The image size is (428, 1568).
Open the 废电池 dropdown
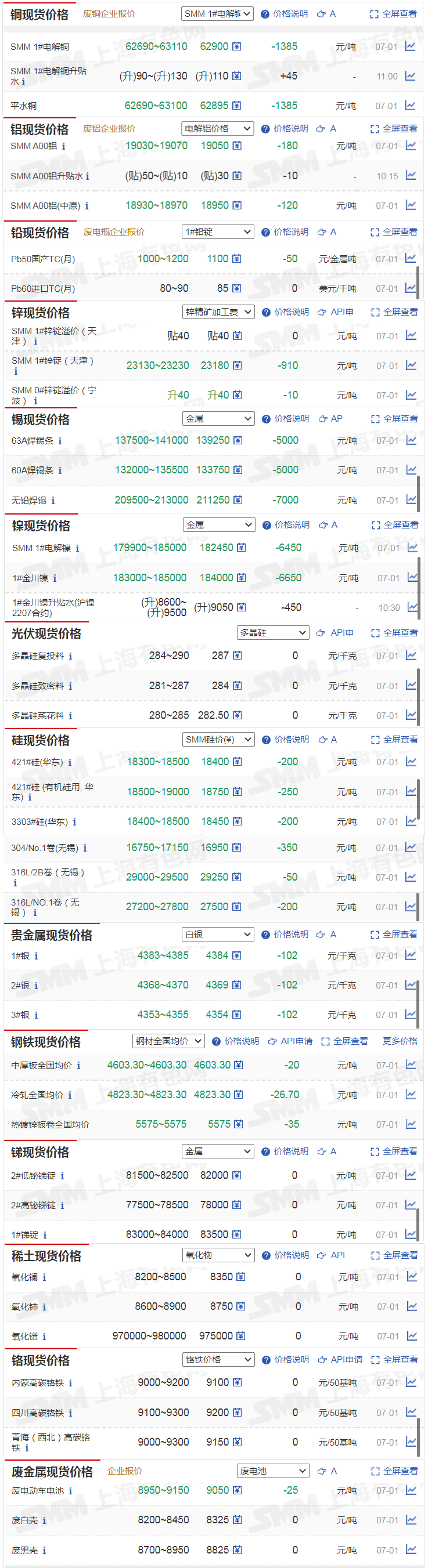[273, 1471]
